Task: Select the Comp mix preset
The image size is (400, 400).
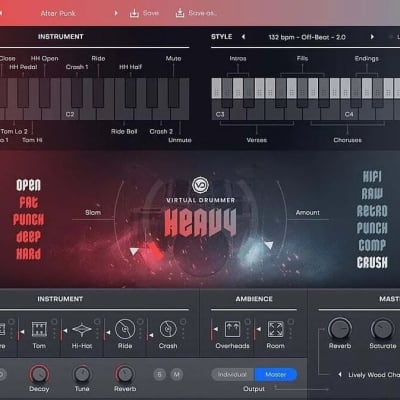Action: pos(372,245)
